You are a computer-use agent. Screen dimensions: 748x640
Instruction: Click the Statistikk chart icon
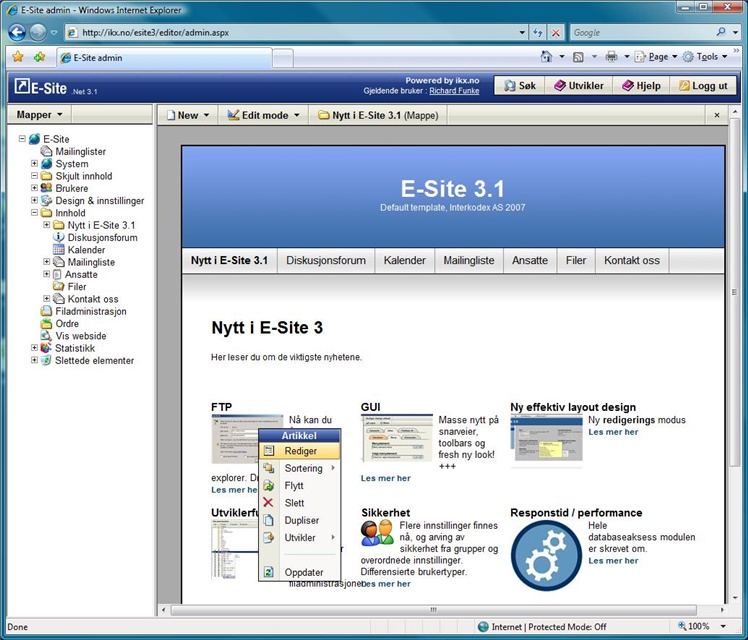coord(46,348)
